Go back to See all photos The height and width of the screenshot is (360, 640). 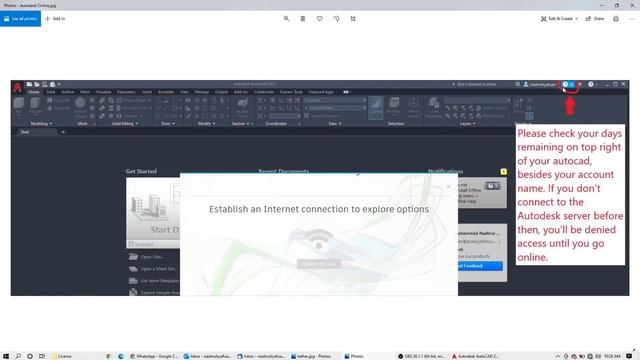coord(20,19)
